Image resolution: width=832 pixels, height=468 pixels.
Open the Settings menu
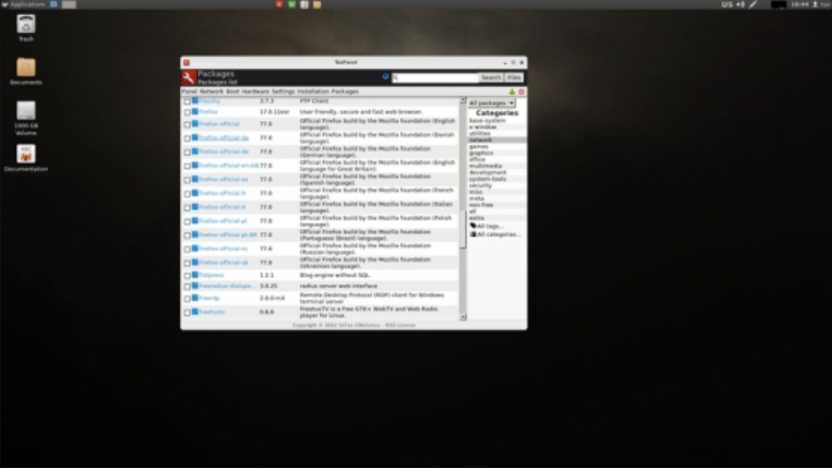[x=283, y=91]
